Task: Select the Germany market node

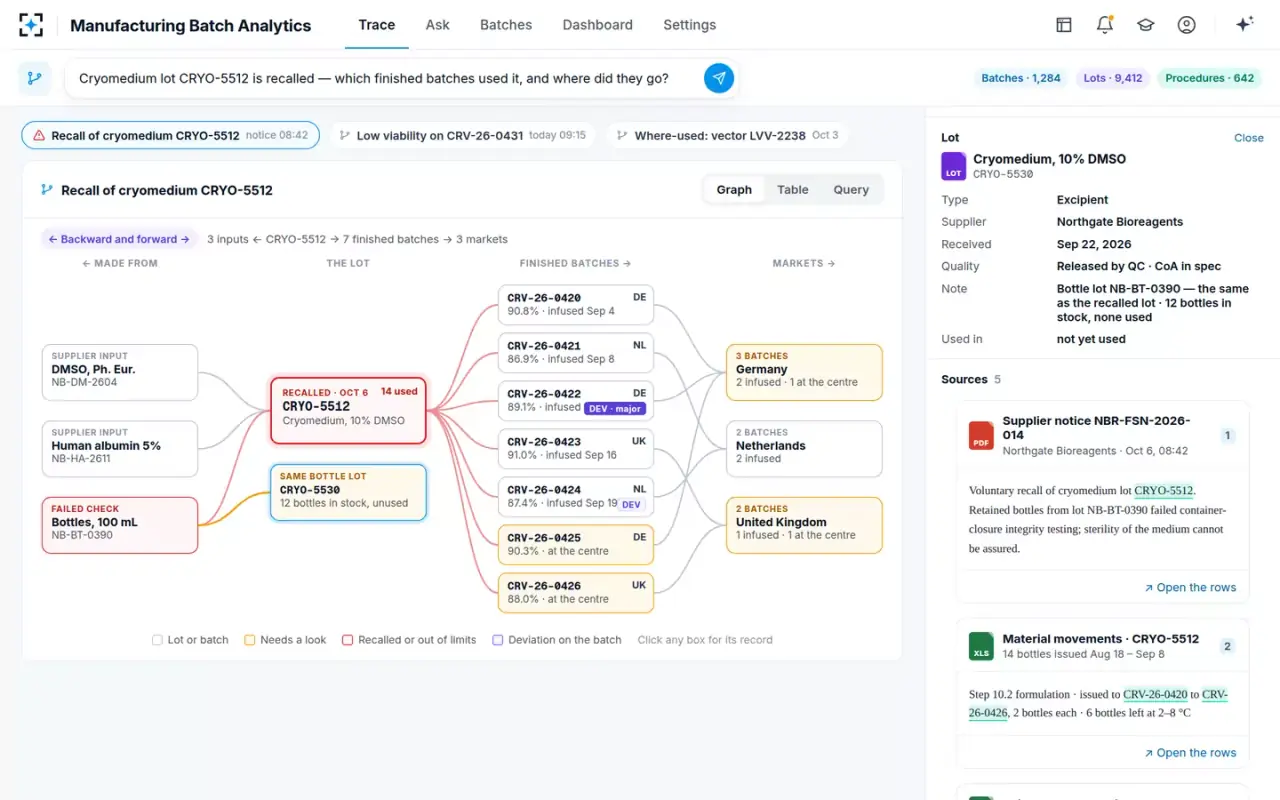Action: tap(804, 372)
